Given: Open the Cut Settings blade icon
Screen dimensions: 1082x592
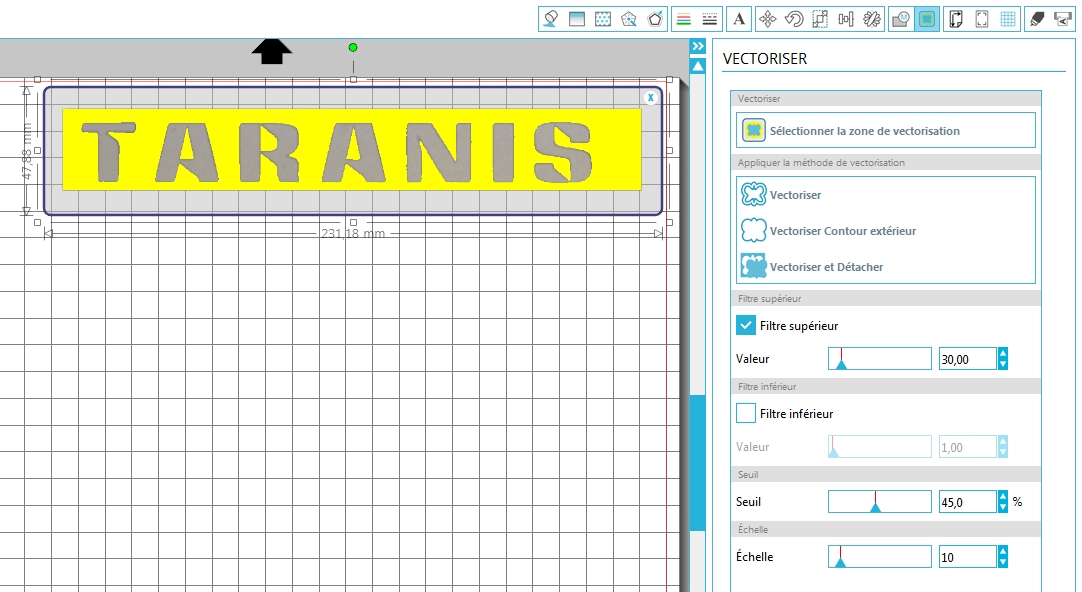Looking at the screenshot, I should (1036, 19).
